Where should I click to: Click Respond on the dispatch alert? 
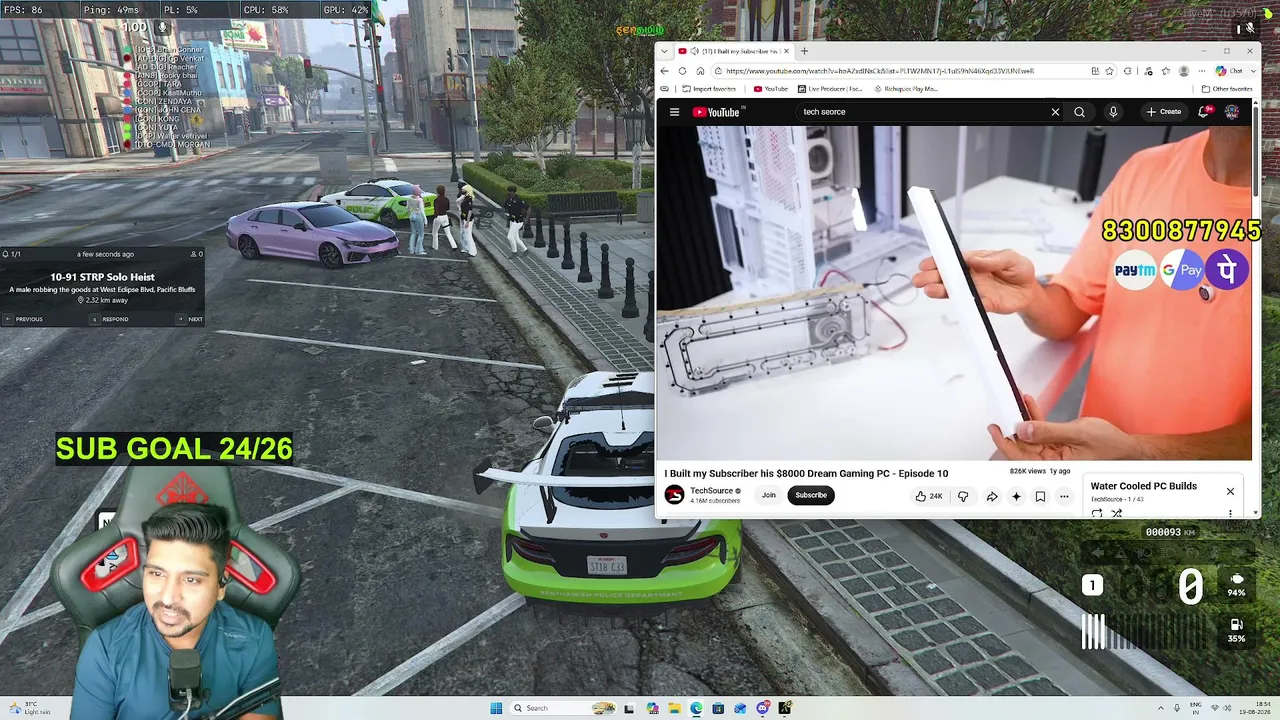110,319
